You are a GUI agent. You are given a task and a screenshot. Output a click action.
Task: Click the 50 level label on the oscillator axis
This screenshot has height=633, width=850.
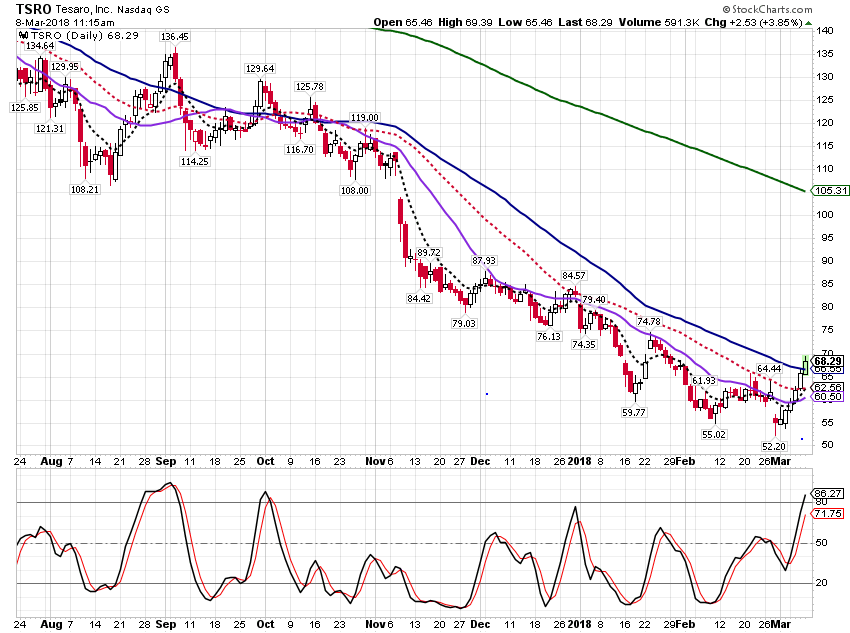821,543
